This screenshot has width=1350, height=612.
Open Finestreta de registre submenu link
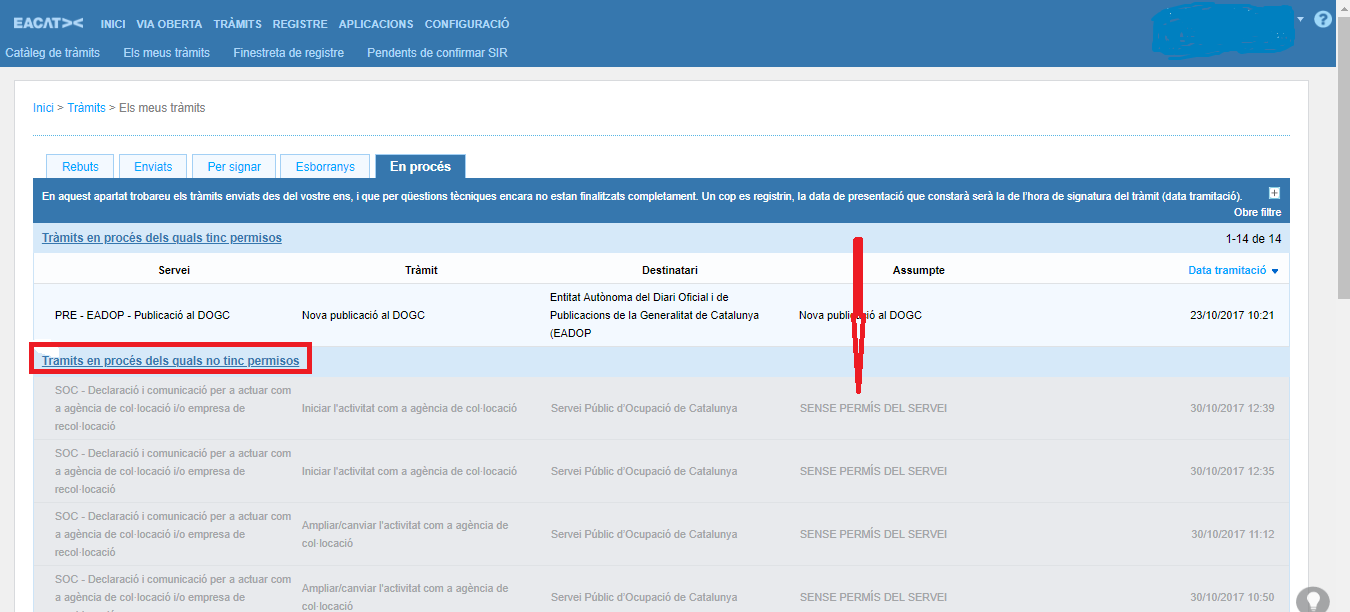pyautogui.click(x=288, y=53)
